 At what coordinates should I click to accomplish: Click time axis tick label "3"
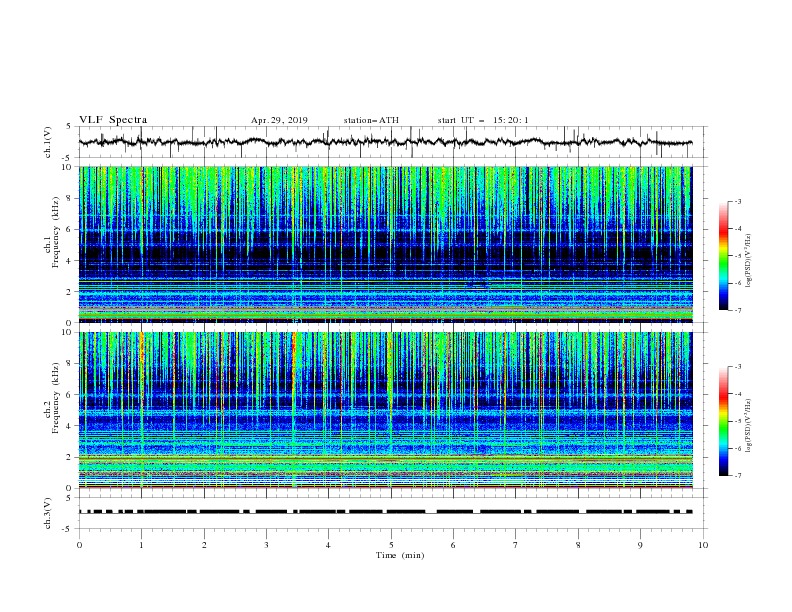[266, 545]
